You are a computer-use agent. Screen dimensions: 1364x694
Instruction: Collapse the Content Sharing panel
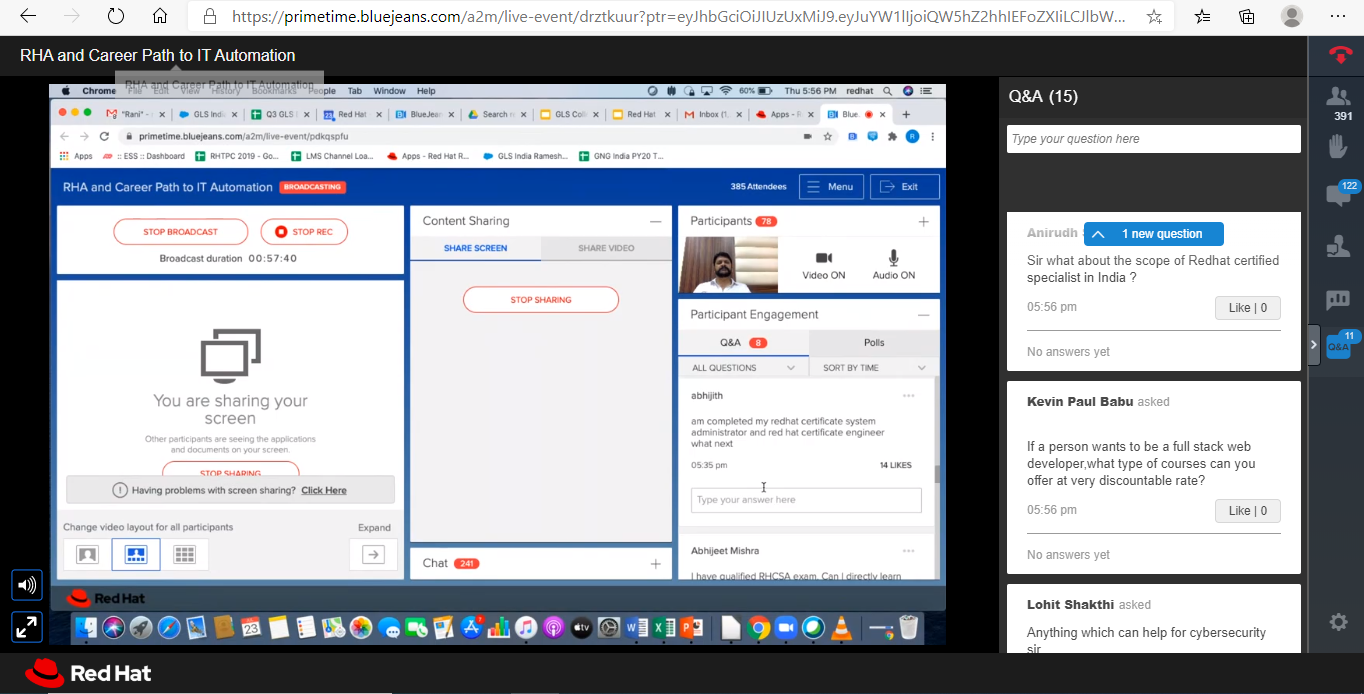(655, 221)
